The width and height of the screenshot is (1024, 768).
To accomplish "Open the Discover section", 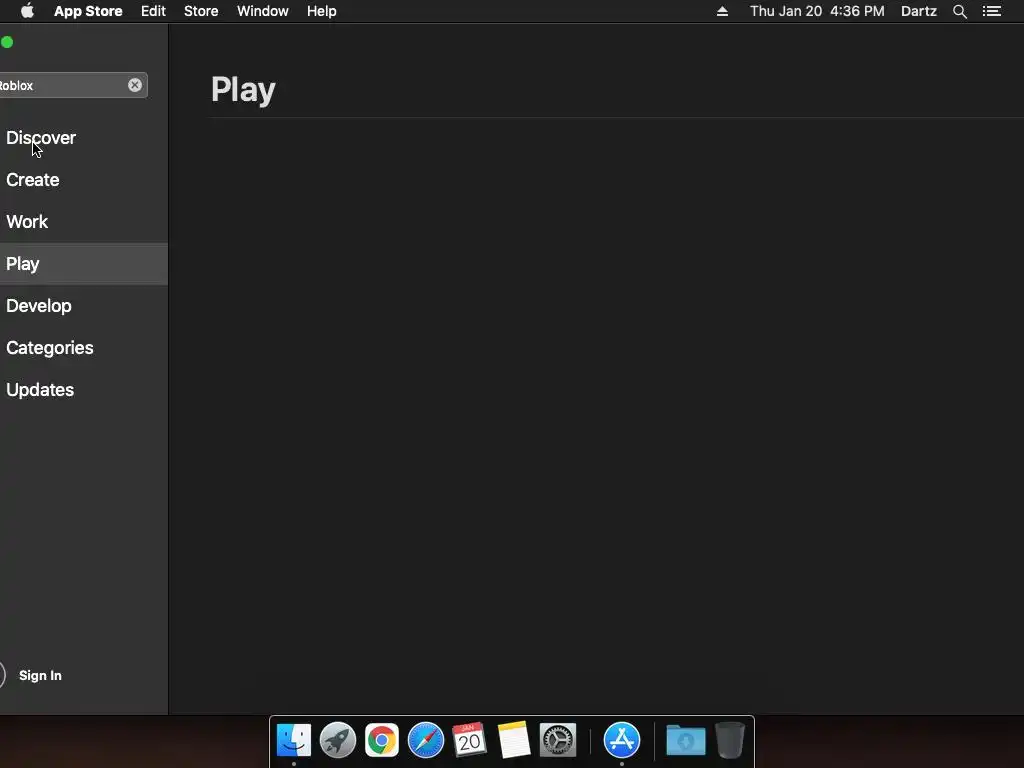I will [41, 138].
